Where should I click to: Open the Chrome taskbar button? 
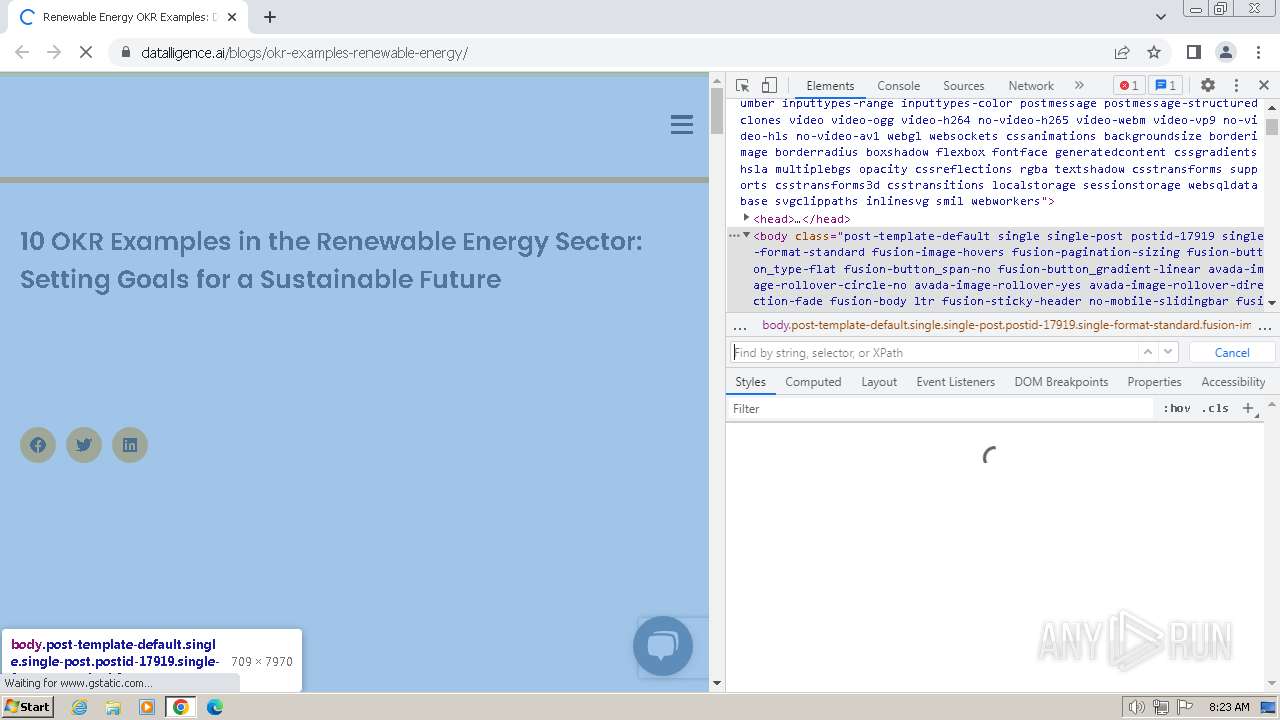point(181,707)
